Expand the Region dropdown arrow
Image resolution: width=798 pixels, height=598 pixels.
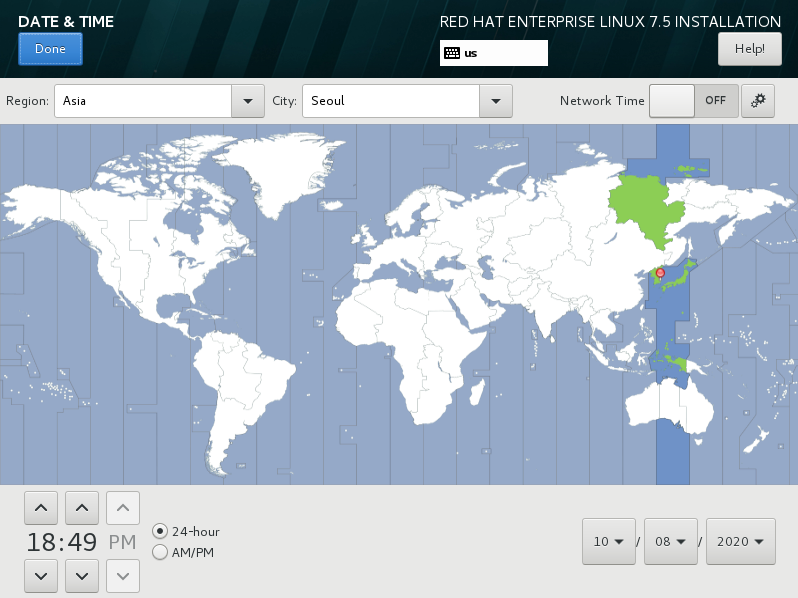click(x=248, y=101)
